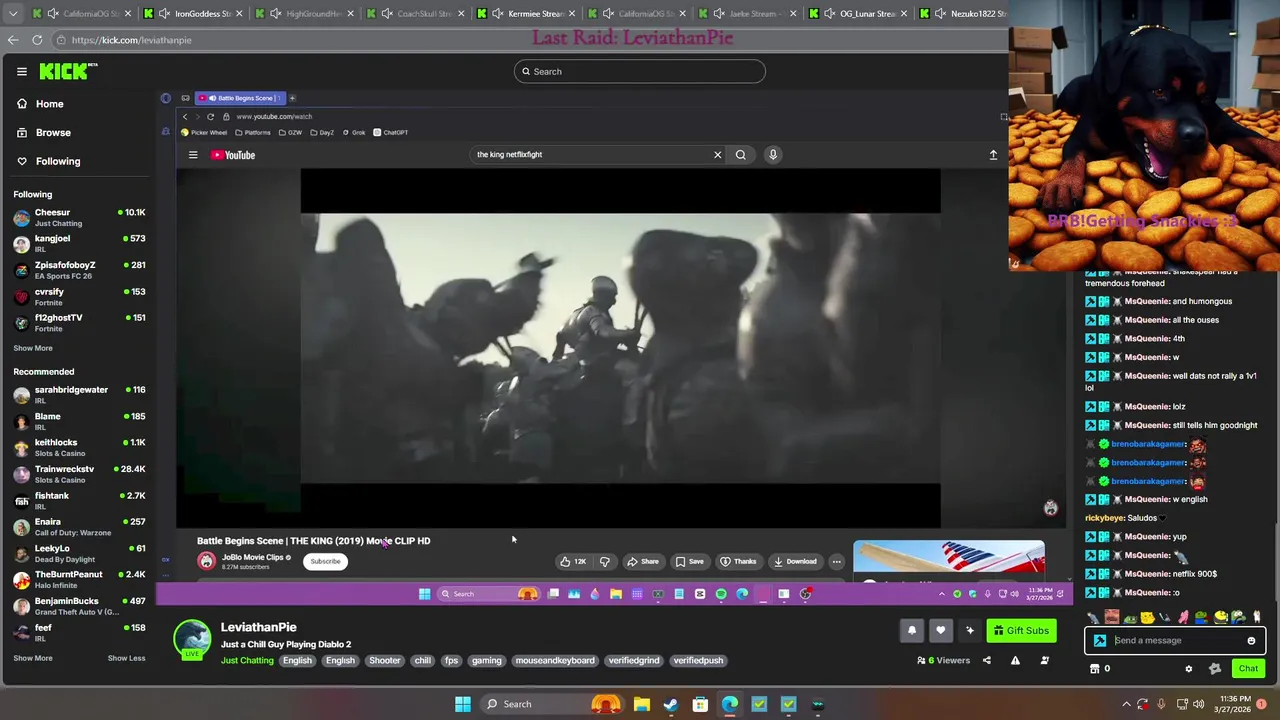Open the Kick hamburger sidebar menu

pyautogui.click(x=21, y=71)
